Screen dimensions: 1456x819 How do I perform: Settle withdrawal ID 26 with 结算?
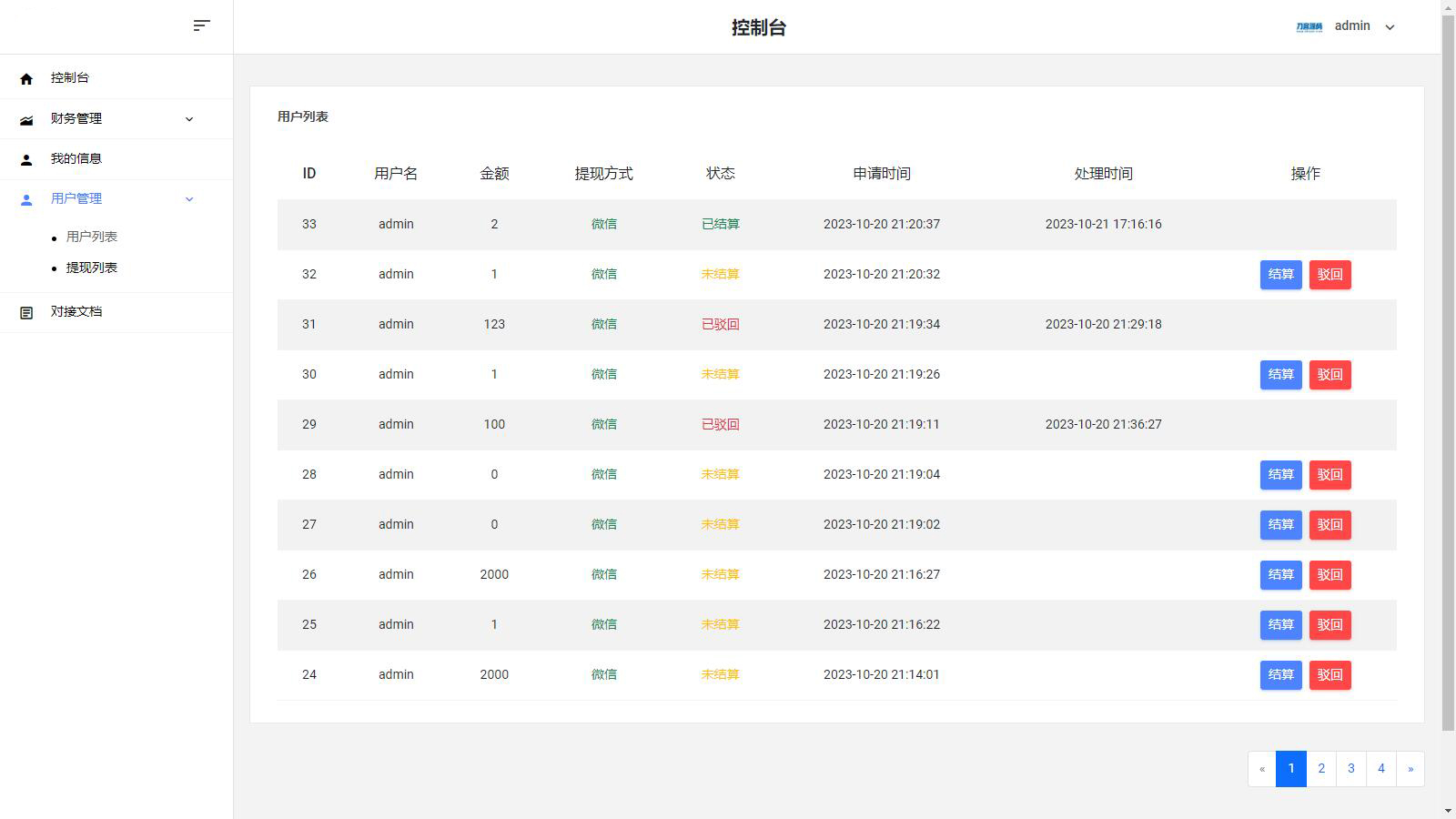(x=1280, y=574)
